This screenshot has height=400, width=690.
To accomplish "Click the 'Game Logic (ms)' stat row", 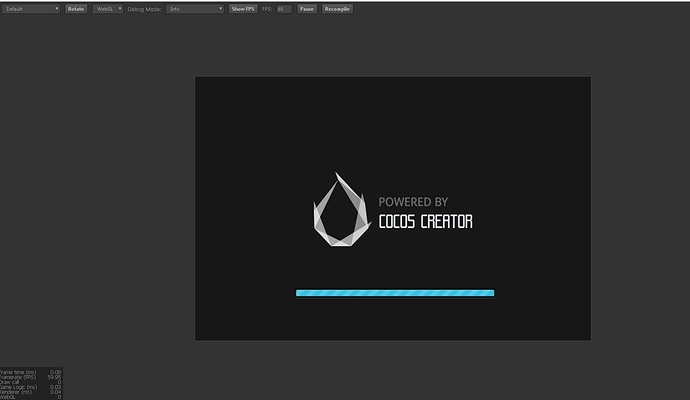I will point(30,387).
